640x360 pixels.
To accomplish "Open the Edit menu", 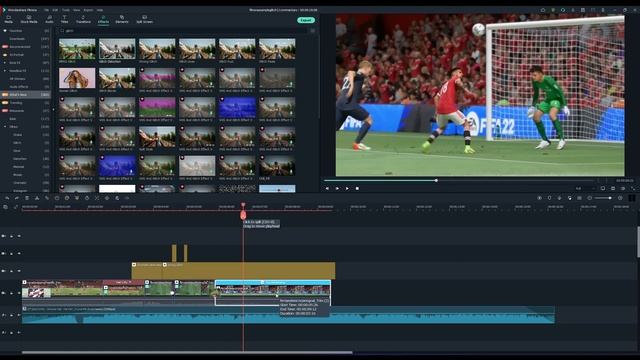I will coord(55,10).
